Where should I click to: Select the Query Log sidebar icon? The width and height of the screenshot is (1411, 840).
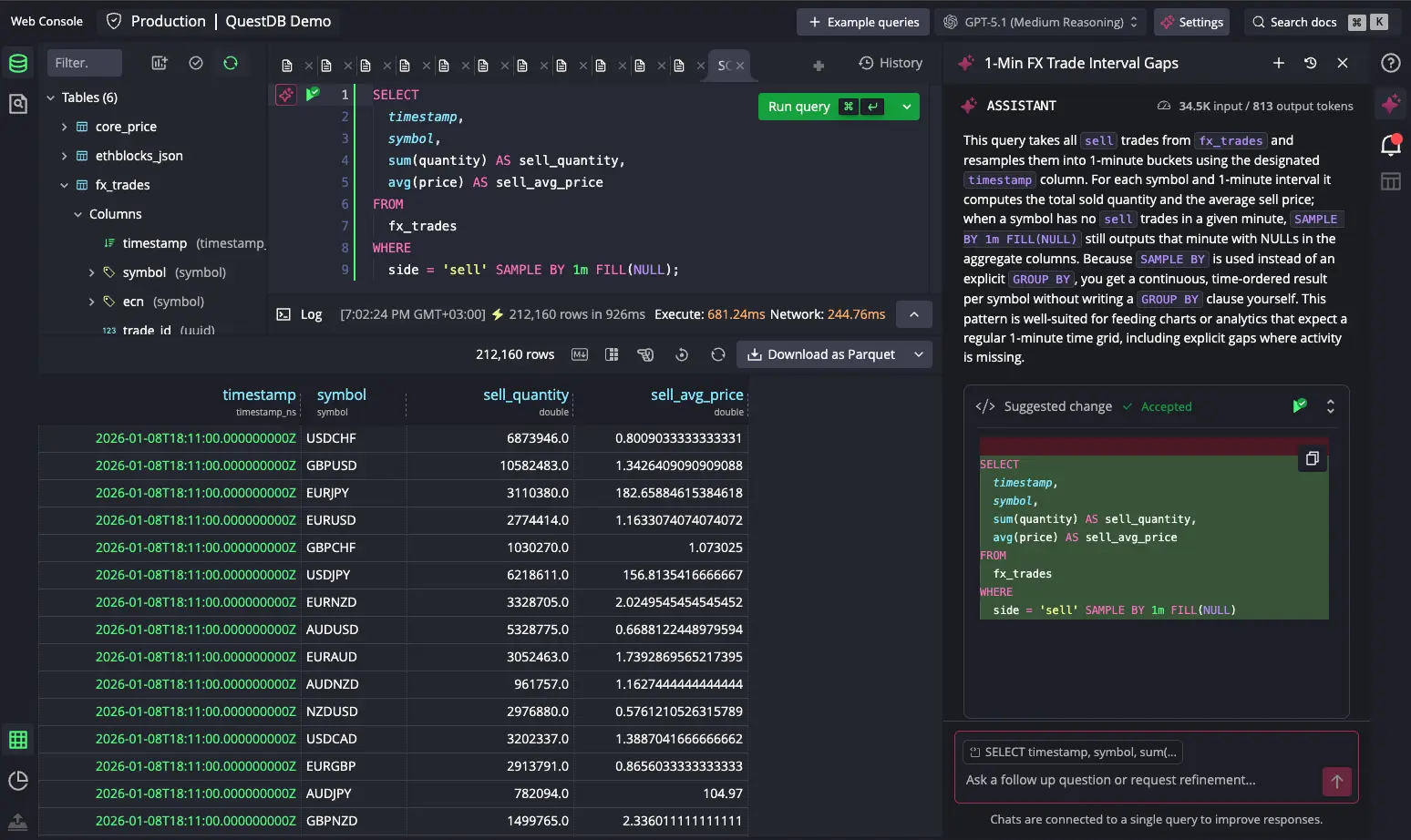[x=18, y=103]
